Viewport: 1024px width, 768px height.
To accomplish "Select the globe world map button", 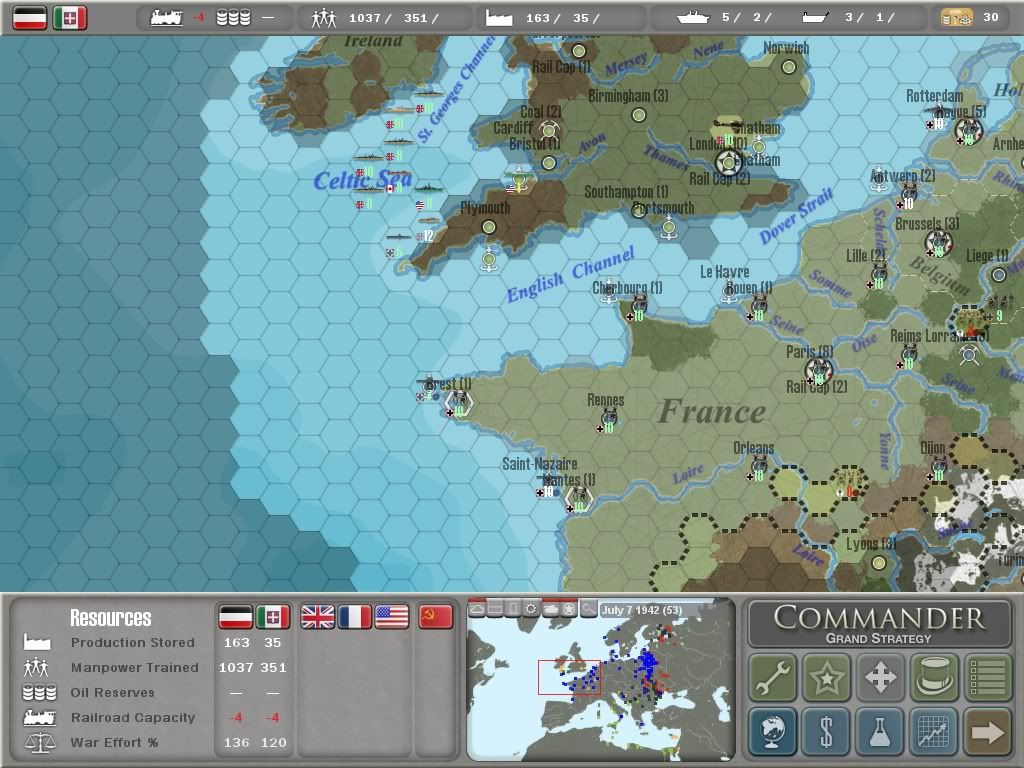I will pos(773,731).
